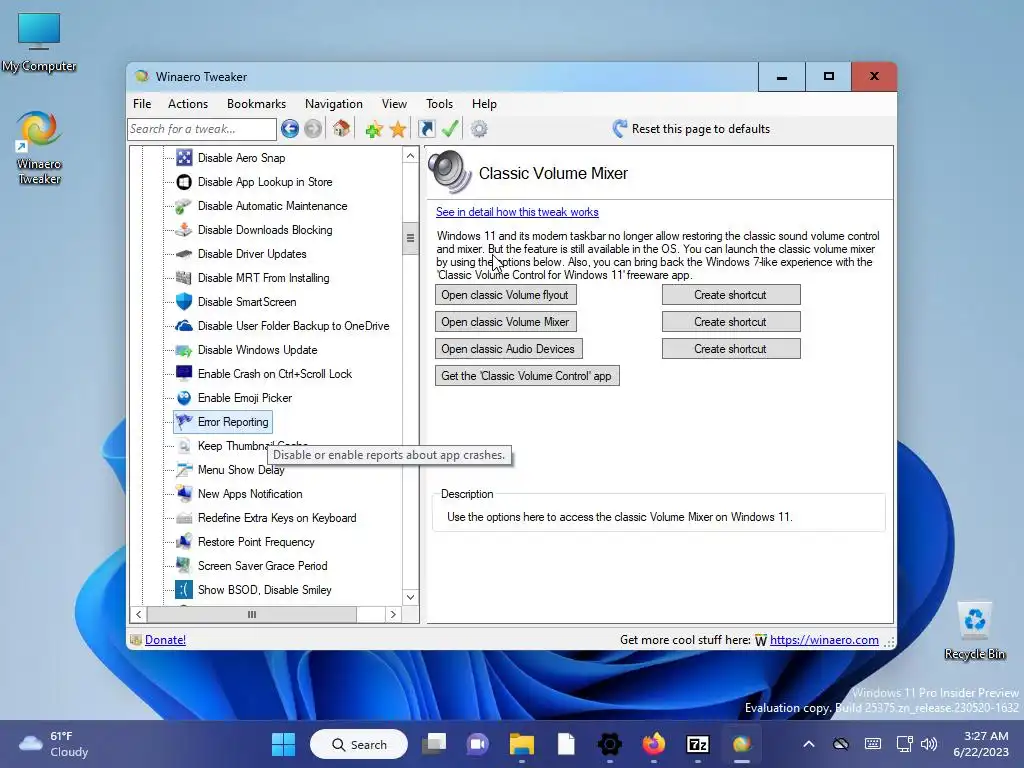1024x768 pixels.
Task: Open the Home page toolbar icon
Action: click(x=341, y=128)
